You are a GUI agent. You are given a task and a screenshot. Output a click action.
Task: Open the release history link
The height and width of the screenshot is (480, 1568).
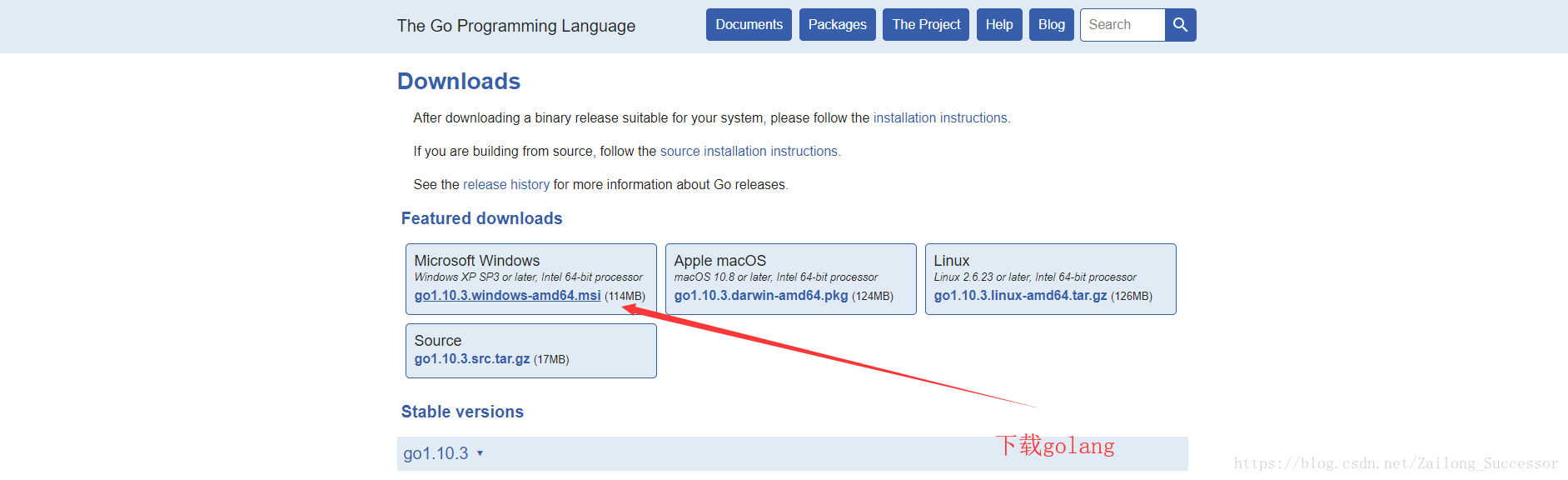point(505,185)
